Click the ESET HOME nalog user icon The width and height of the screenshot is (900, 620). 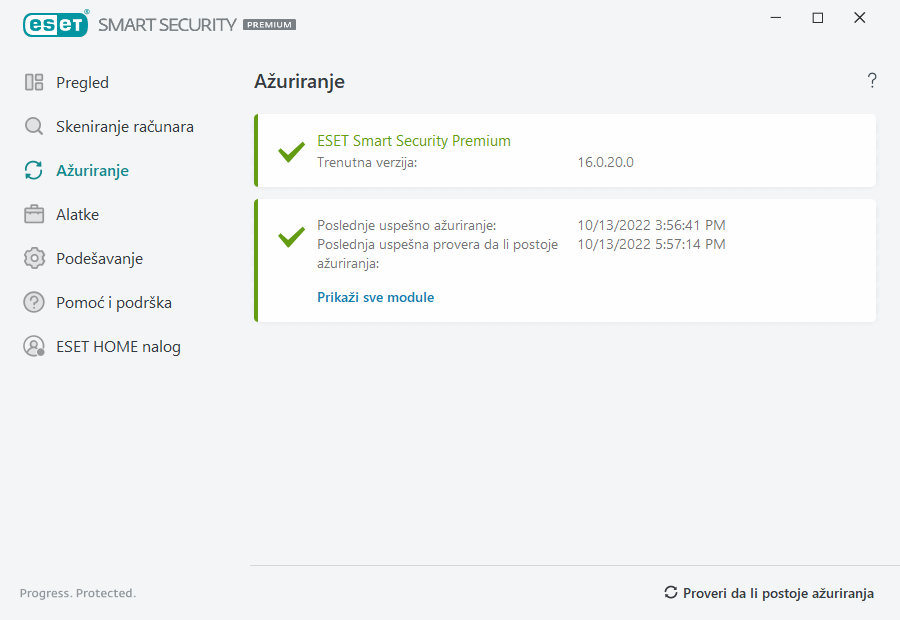click(34, 347)
